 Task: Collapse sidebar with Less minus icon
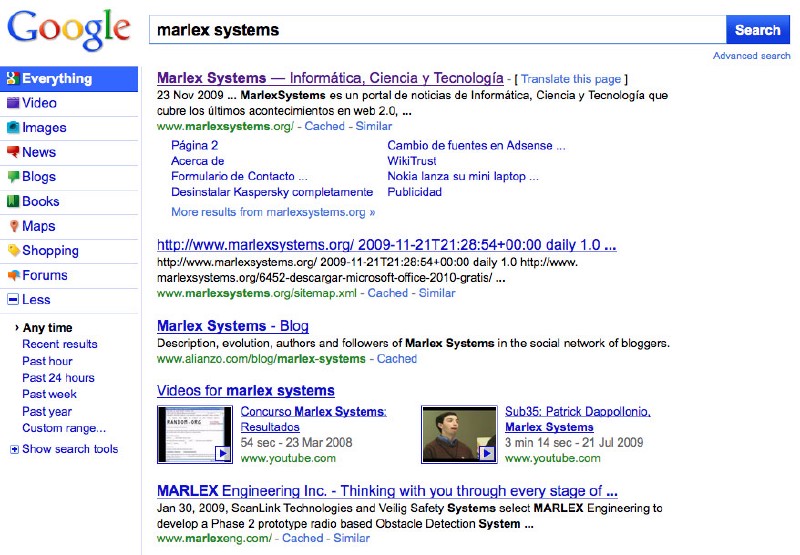(13, 299)
